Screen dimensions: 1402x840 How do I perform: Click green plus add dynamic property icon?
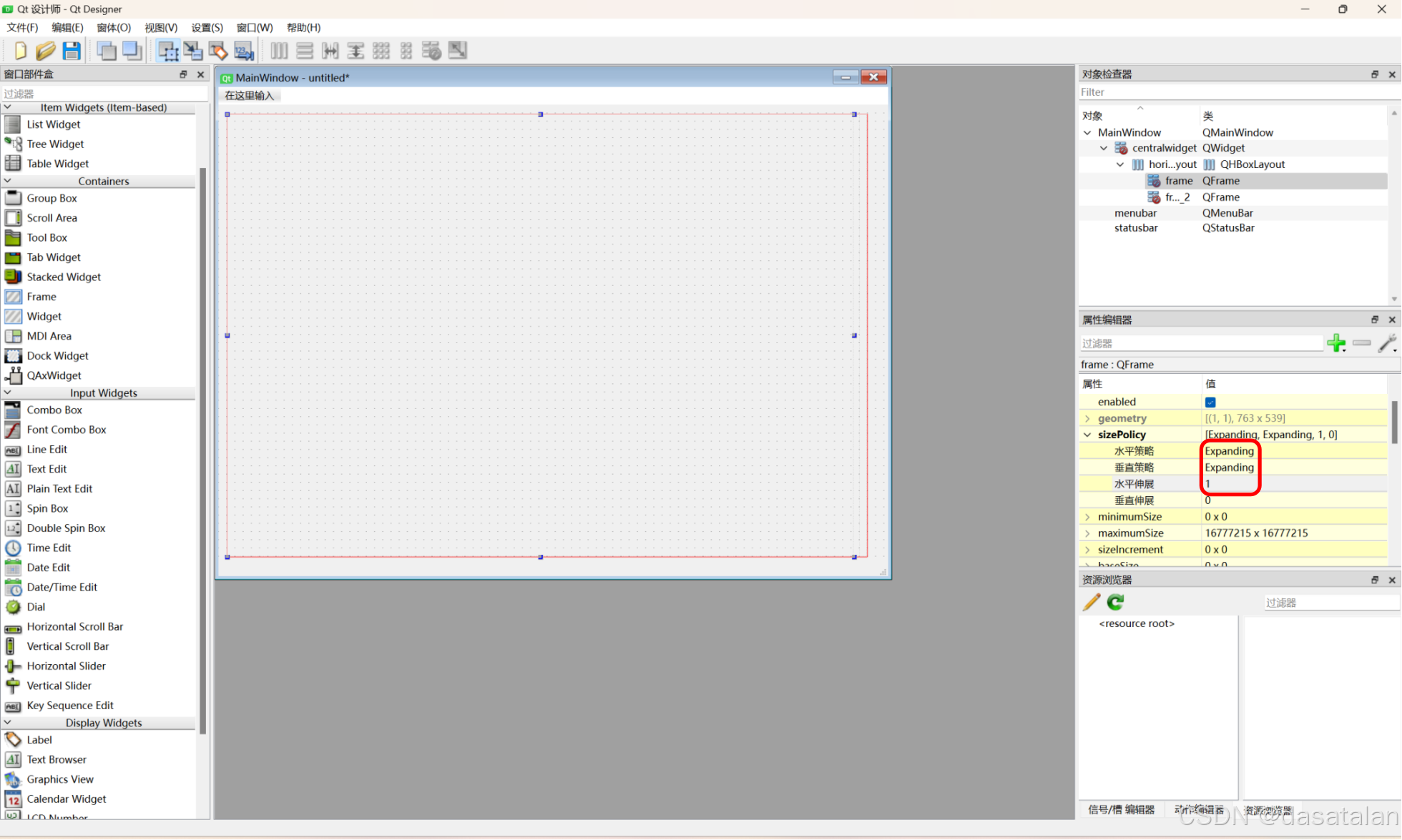pyautogui.click(x=1335, y=343)
